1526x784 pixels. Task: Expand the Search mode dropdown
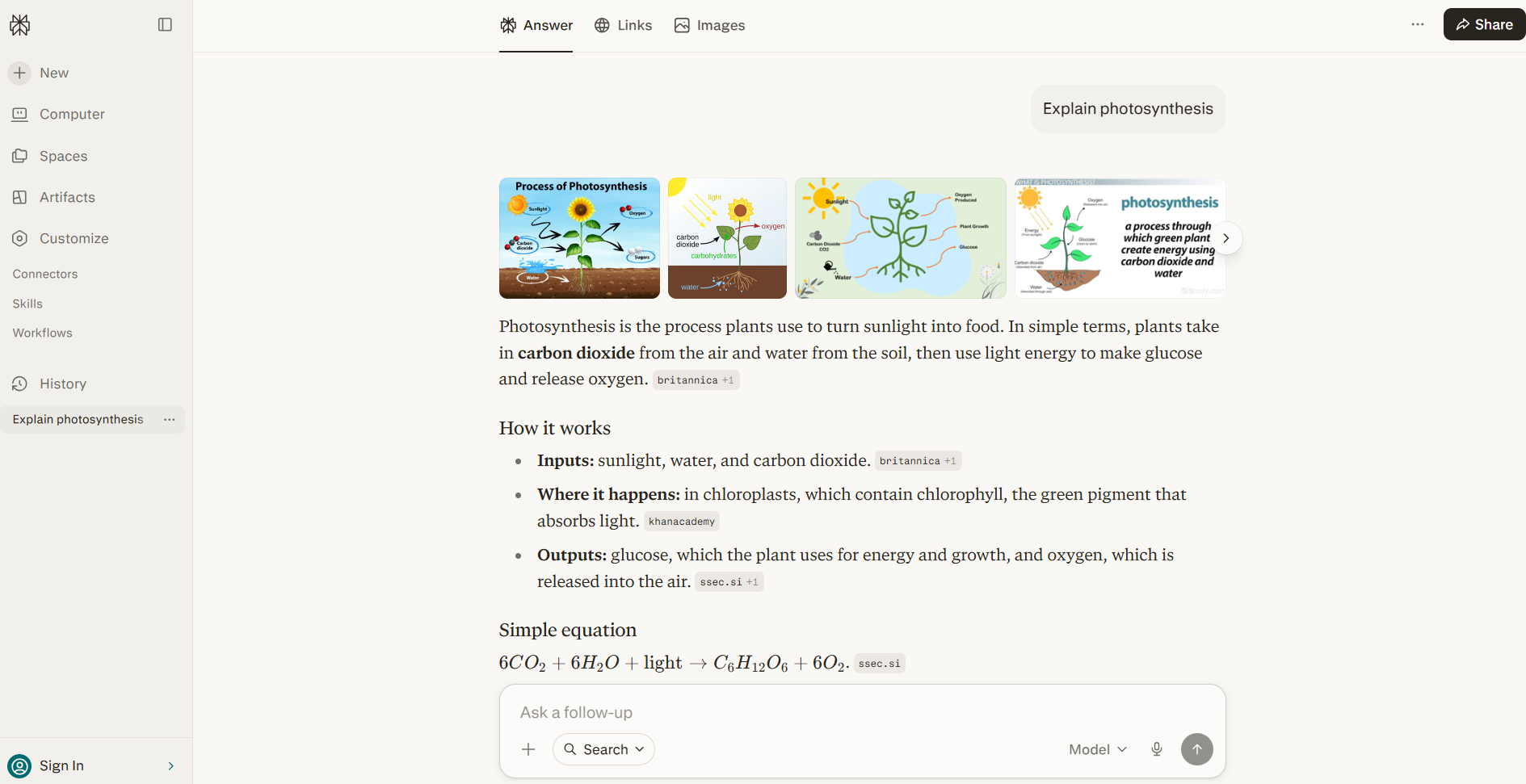[603, 749]
